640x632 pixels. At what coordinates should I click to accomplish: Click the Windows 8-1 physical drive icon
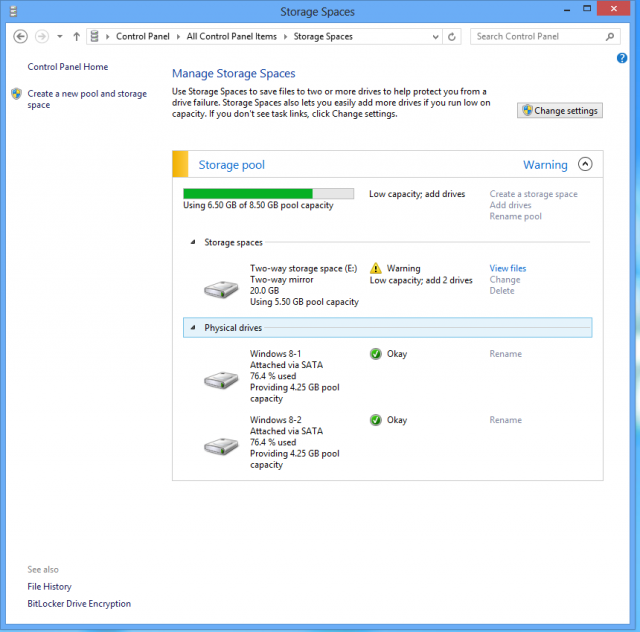pyautogui.click(x=221, y=380)
